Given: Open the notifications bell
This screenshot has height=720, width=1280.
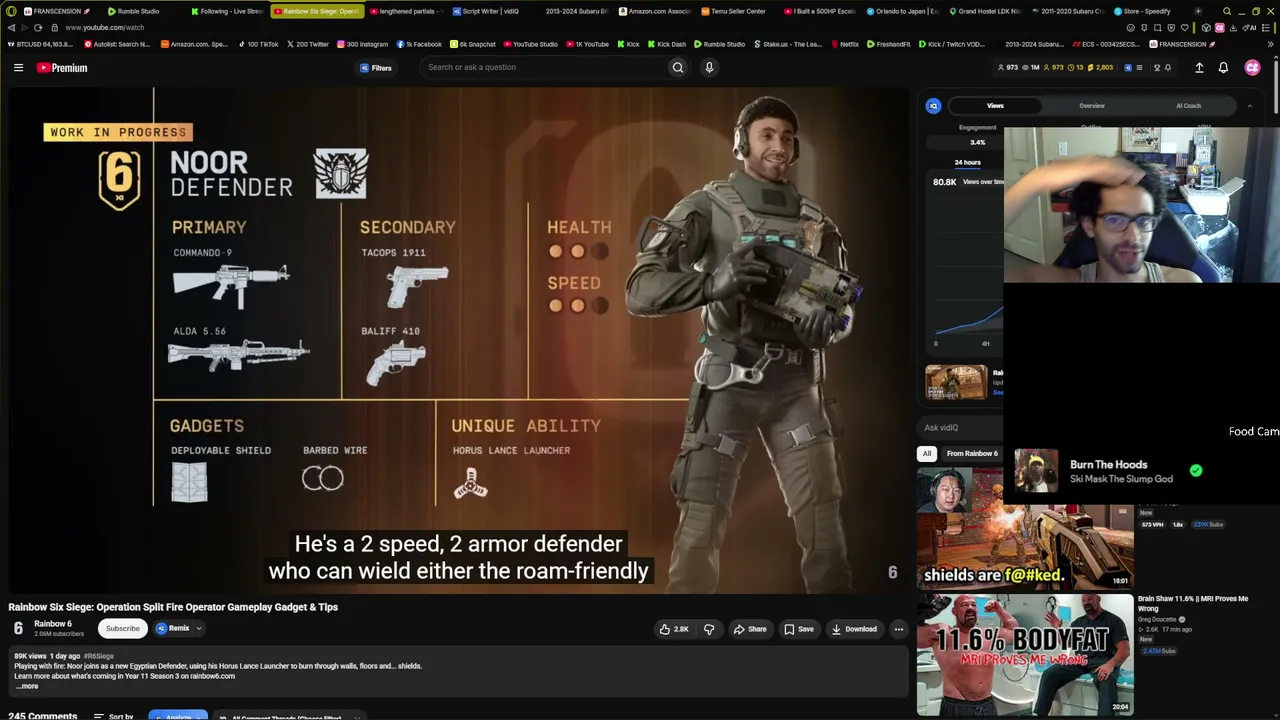Looking at the screenshot, I should click(1223, 68).
